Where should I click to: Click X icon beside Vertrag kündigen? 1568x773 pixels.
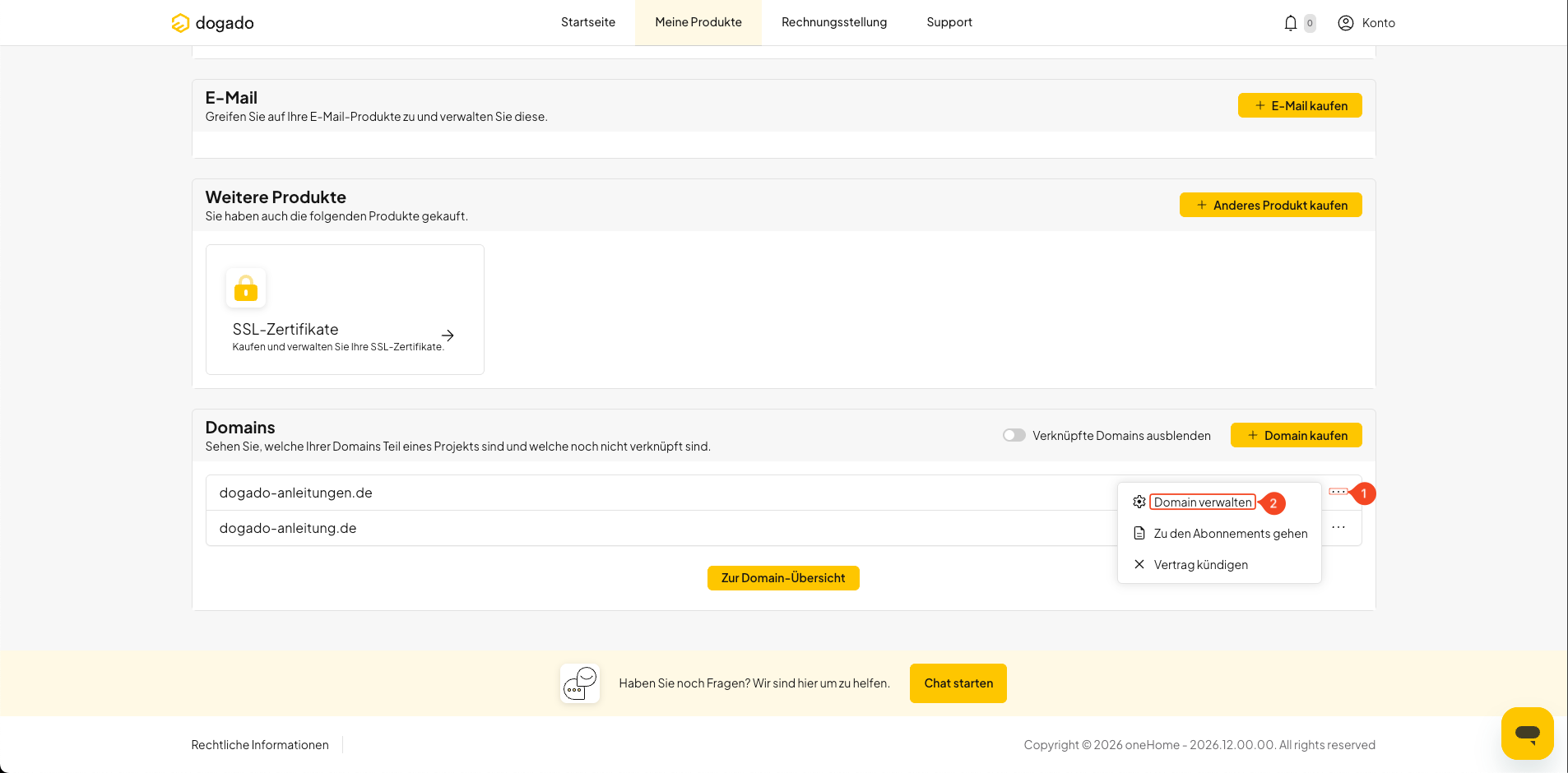1139,564
